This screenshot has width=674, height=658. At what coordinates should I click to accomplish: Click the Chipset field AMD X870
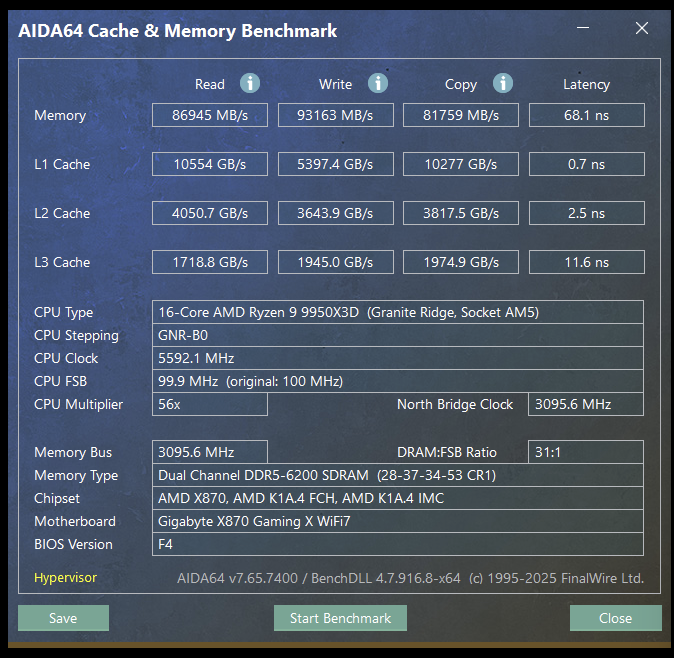pyautogui.click(x=398, y=498)
